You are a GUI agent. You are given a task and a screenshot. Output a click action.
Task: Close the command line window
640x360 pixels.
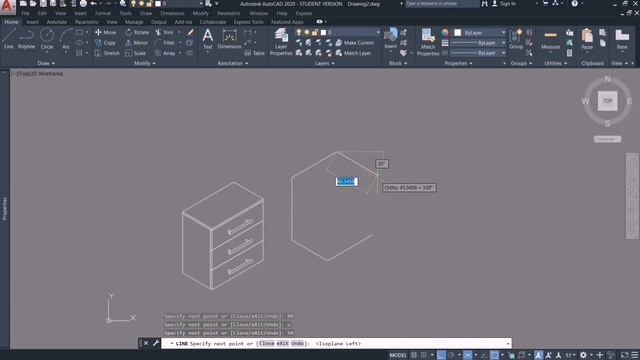(x=146, y=343)
